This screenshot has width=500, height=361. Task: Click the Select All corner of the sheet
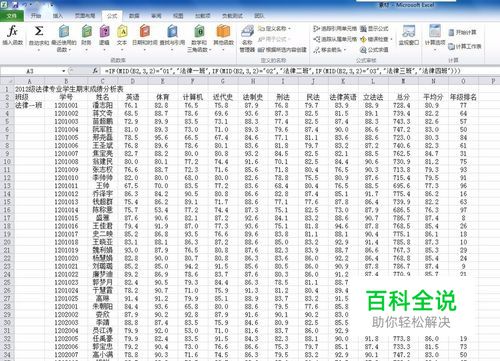click(x=7, y=81)
